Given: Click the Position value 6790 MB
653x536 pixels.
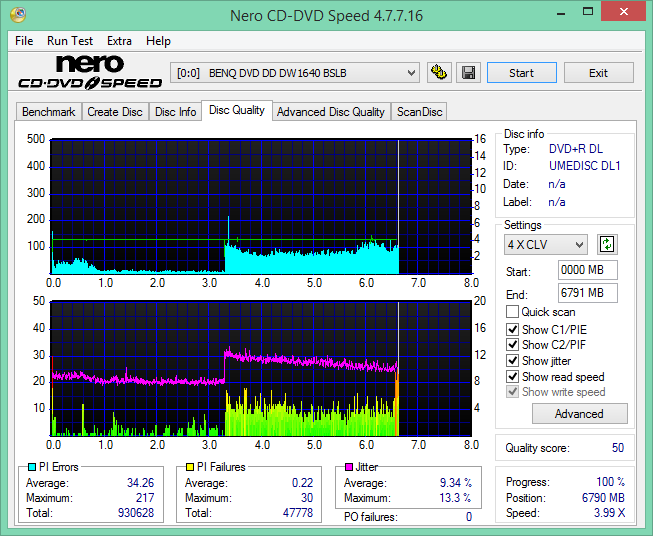Looking at the screenshot, I should (x=603, y=498).
